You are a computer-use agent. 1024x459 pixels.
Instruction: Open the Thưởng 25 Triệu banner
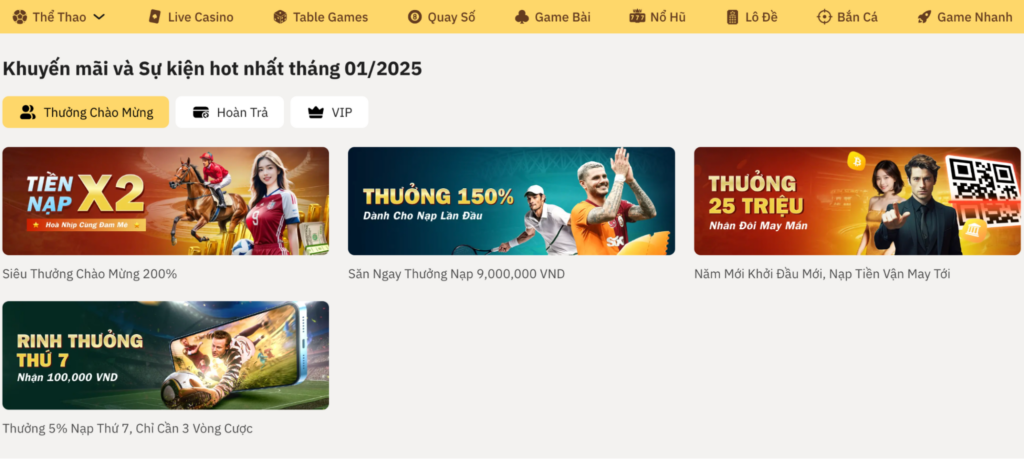click(x=857, y=201)
